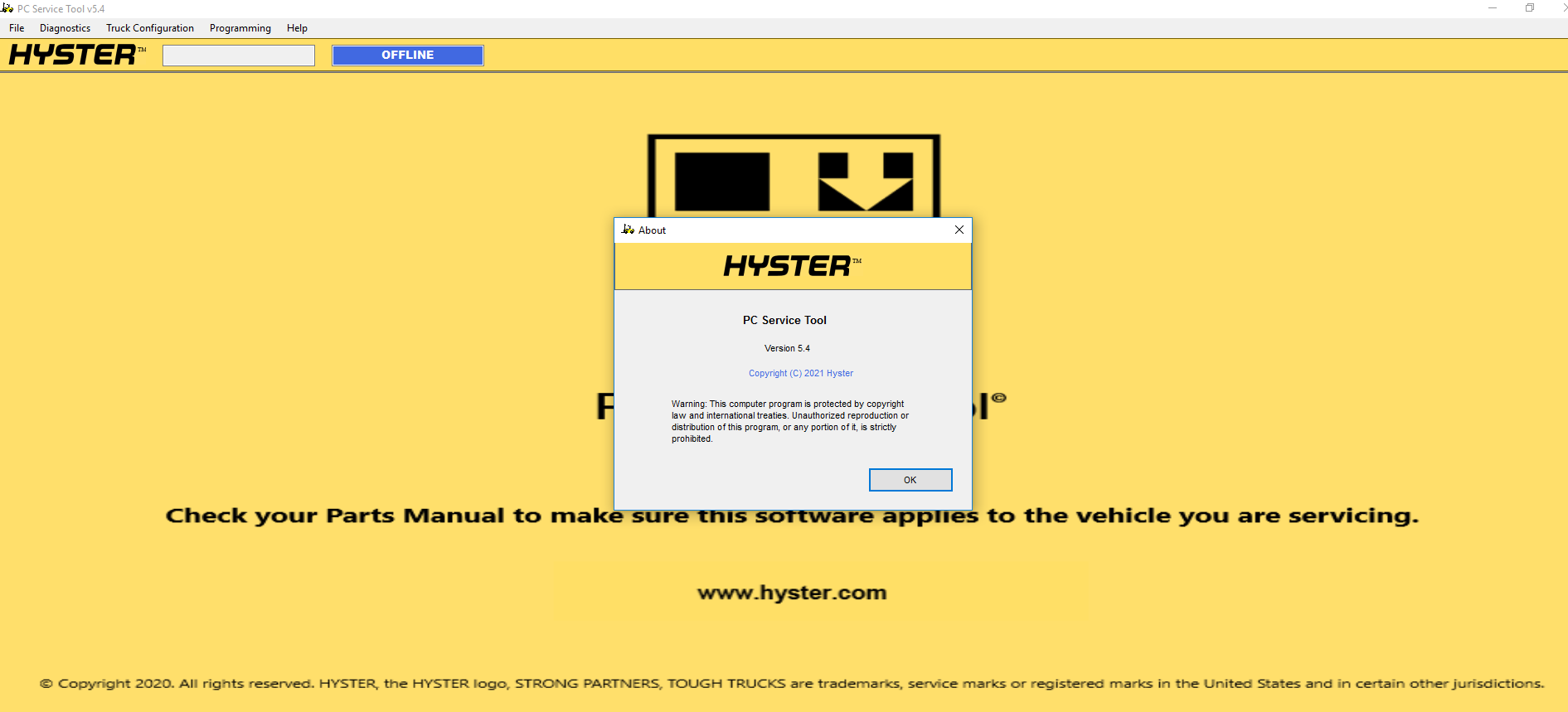
Task: Click the forklift icon in About title bar
Action: [628, 230]
